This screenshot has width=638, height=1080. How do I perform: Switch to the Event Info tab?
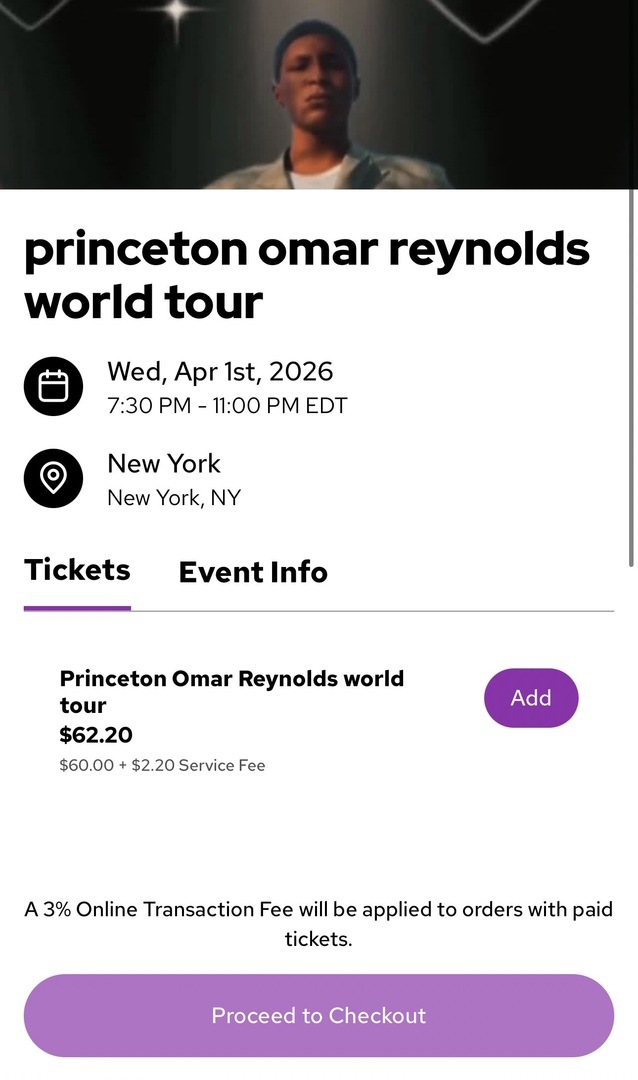253,572
